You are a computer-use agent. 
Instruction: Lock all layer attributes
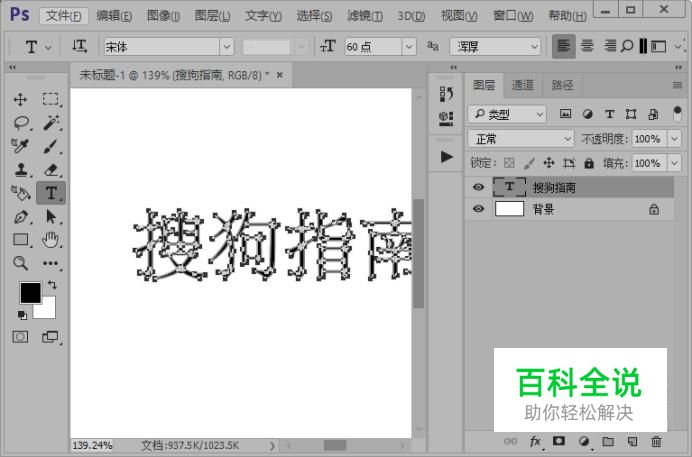pyautogui.click(x=589, y=163)
